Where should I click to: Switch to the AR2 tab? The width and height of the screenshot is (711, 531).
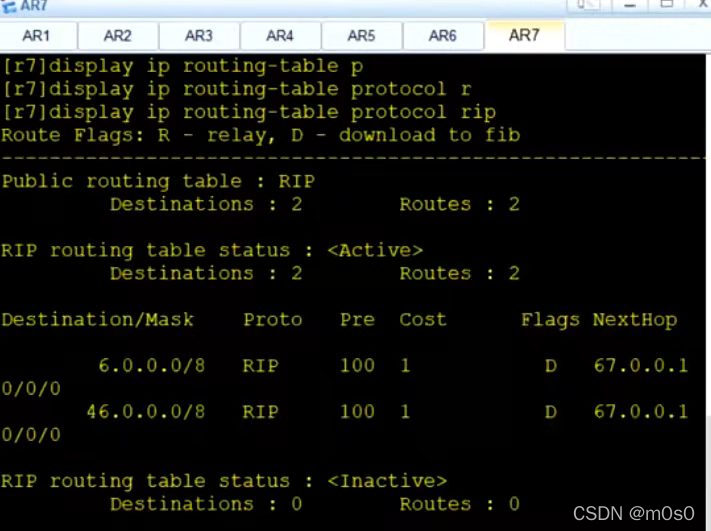coord(118,35)
